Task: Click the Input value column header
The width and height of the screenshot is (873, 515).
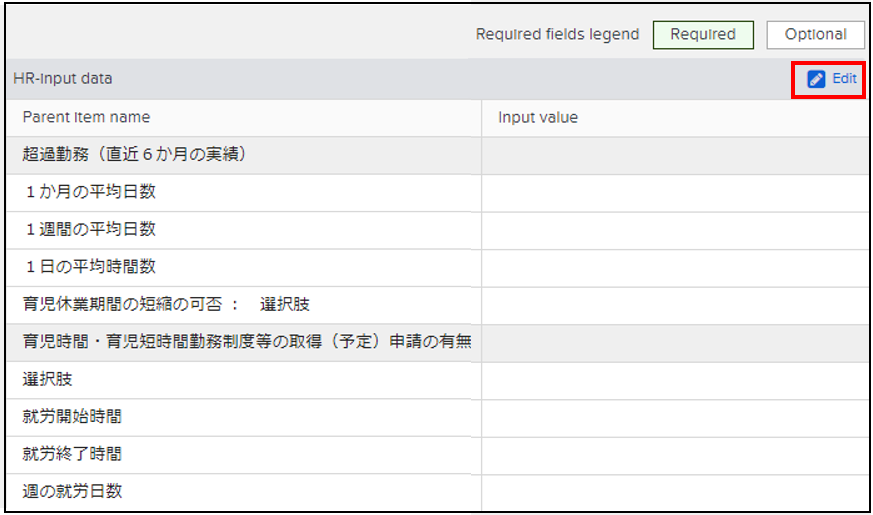Action: 538,117
